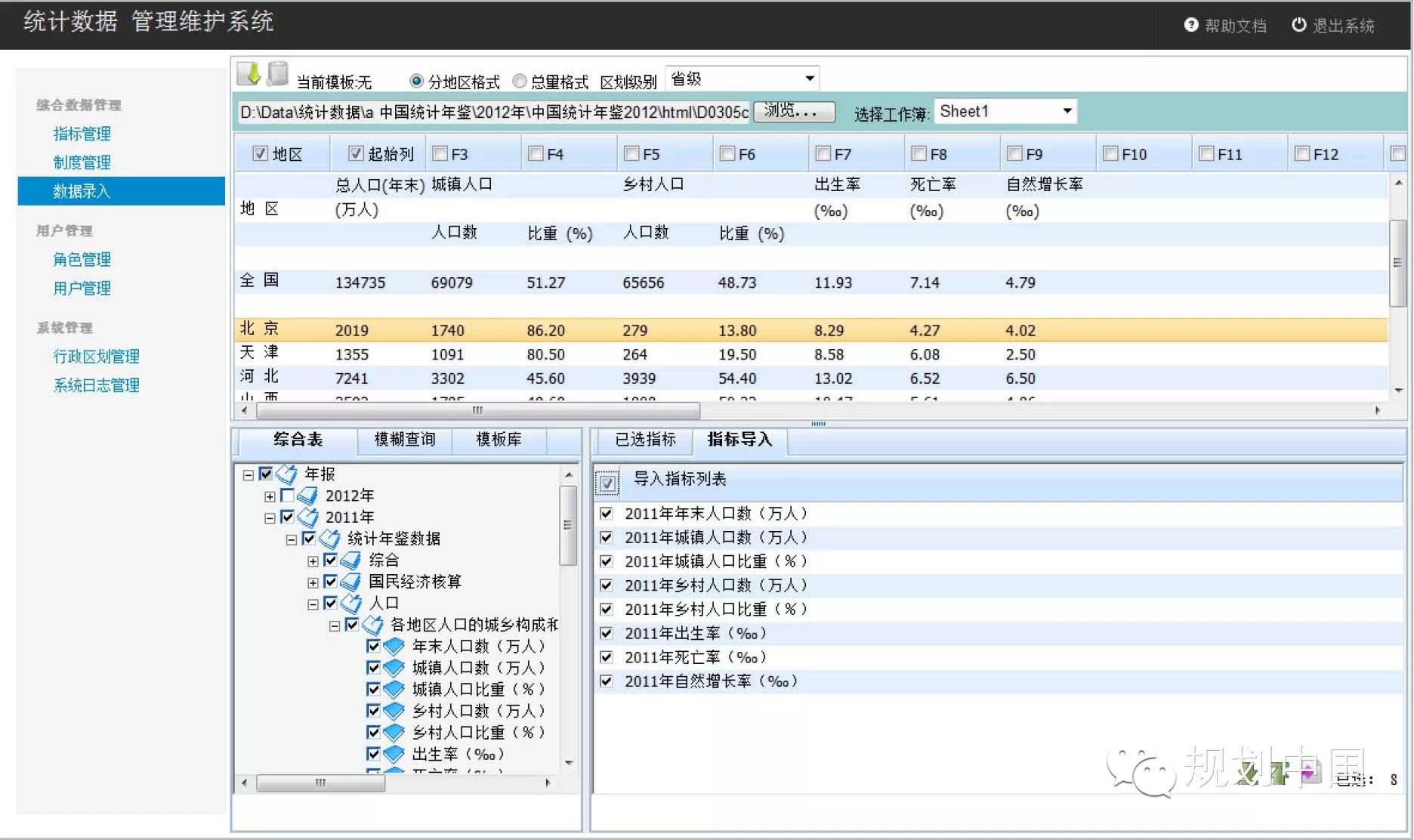This screenshot has height=840, width=1414.
Task: Open 制度管理 in the sidebar
Action: [82, 162]
